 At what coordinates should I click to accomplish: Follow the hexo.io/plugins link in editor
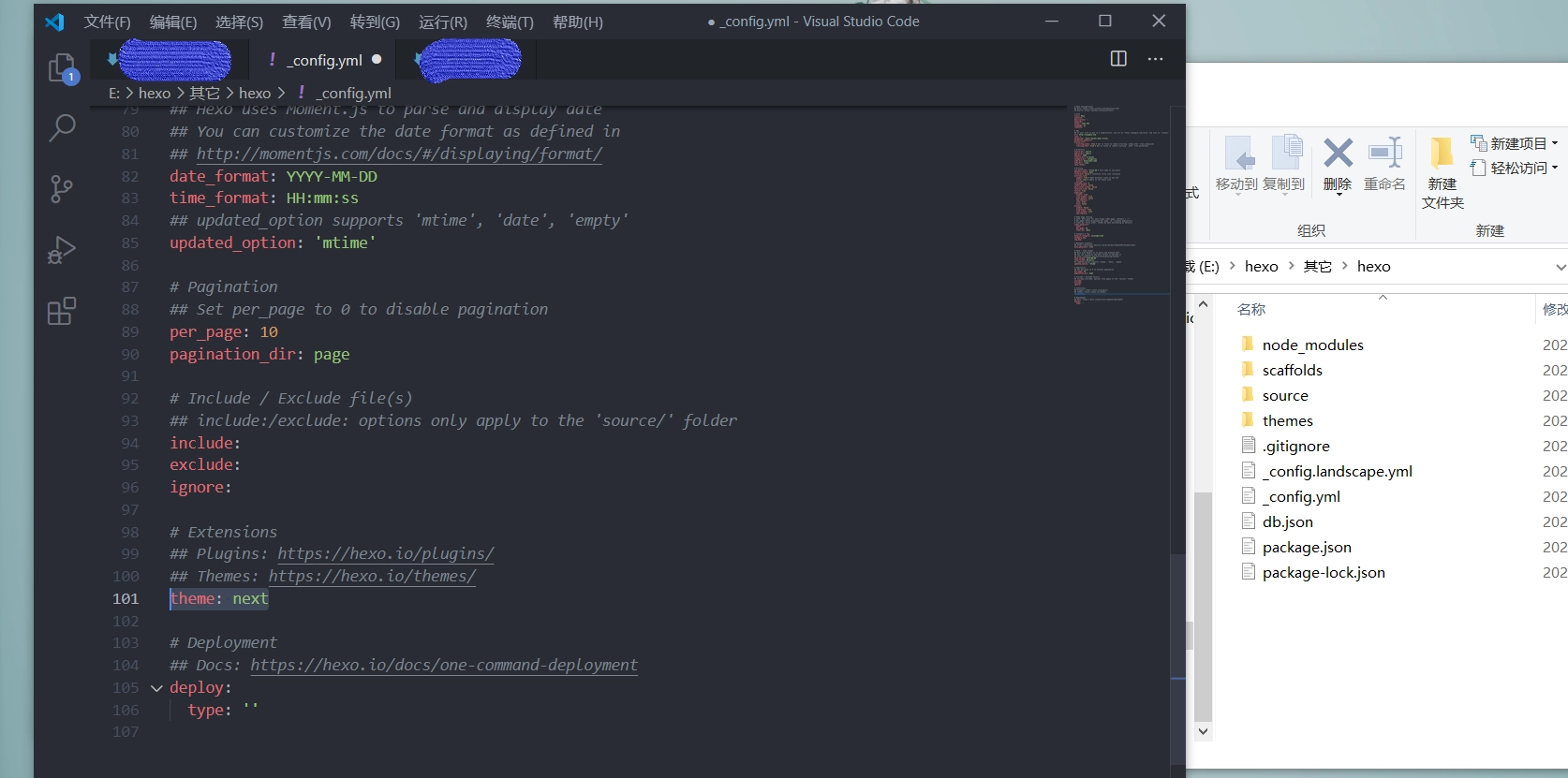point(385,554)
